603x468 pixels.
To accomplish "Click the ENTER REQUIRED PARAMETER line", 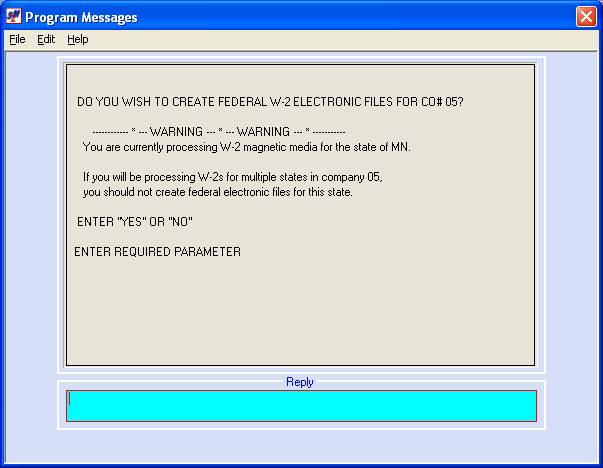I will [x=157, y=252].
